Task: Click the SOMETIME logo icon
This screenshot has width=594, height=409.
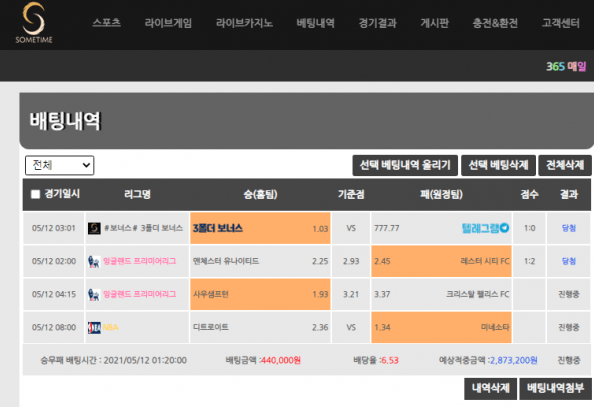Action: coord(34,22)
